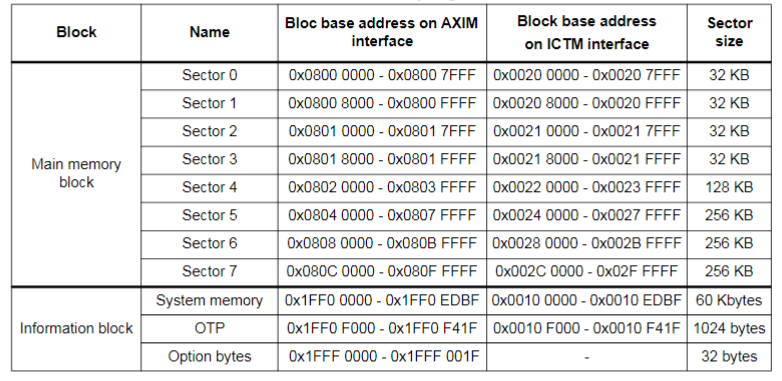Click the 1024 bytes size cell
The image size is (782, 381).
729,328
